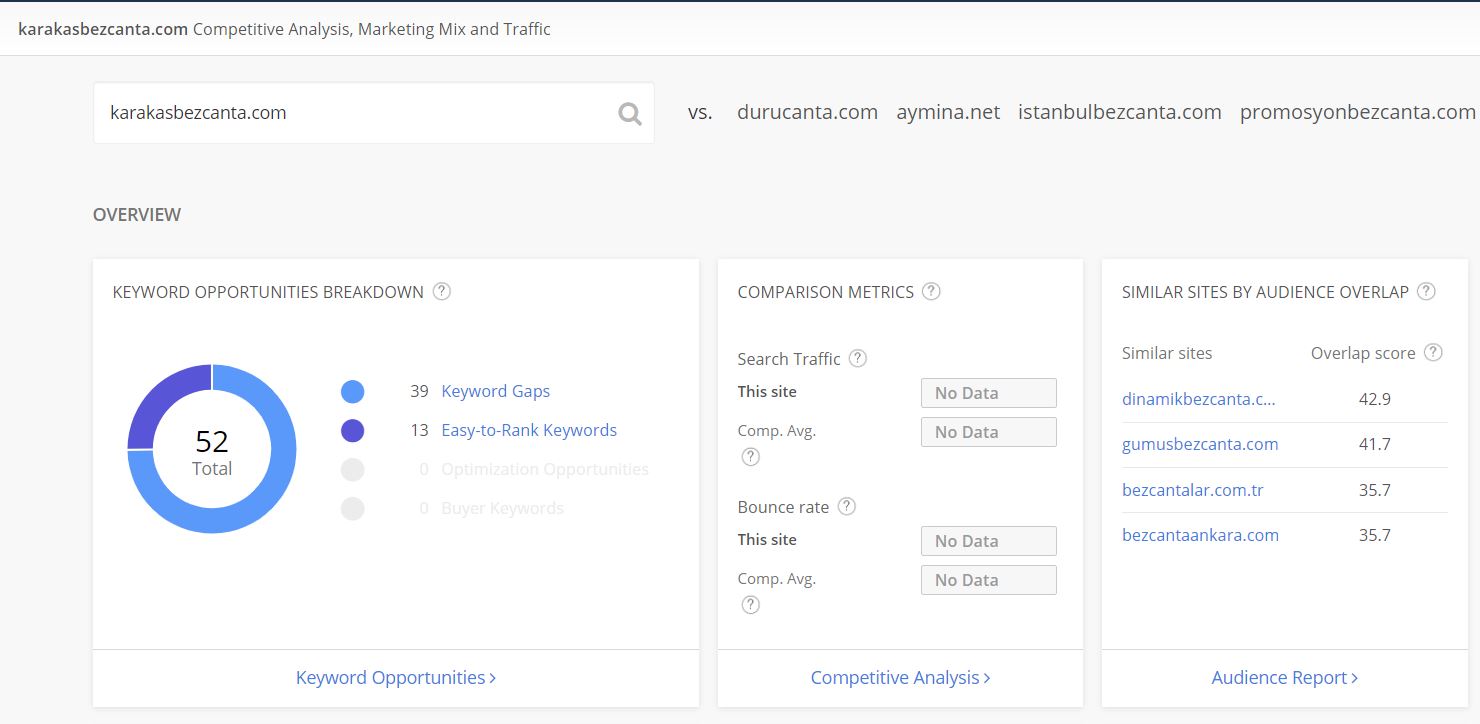1480x724 pixels.
Task: Click help icon next to Bounce rate
Action: tap(847, 506)
